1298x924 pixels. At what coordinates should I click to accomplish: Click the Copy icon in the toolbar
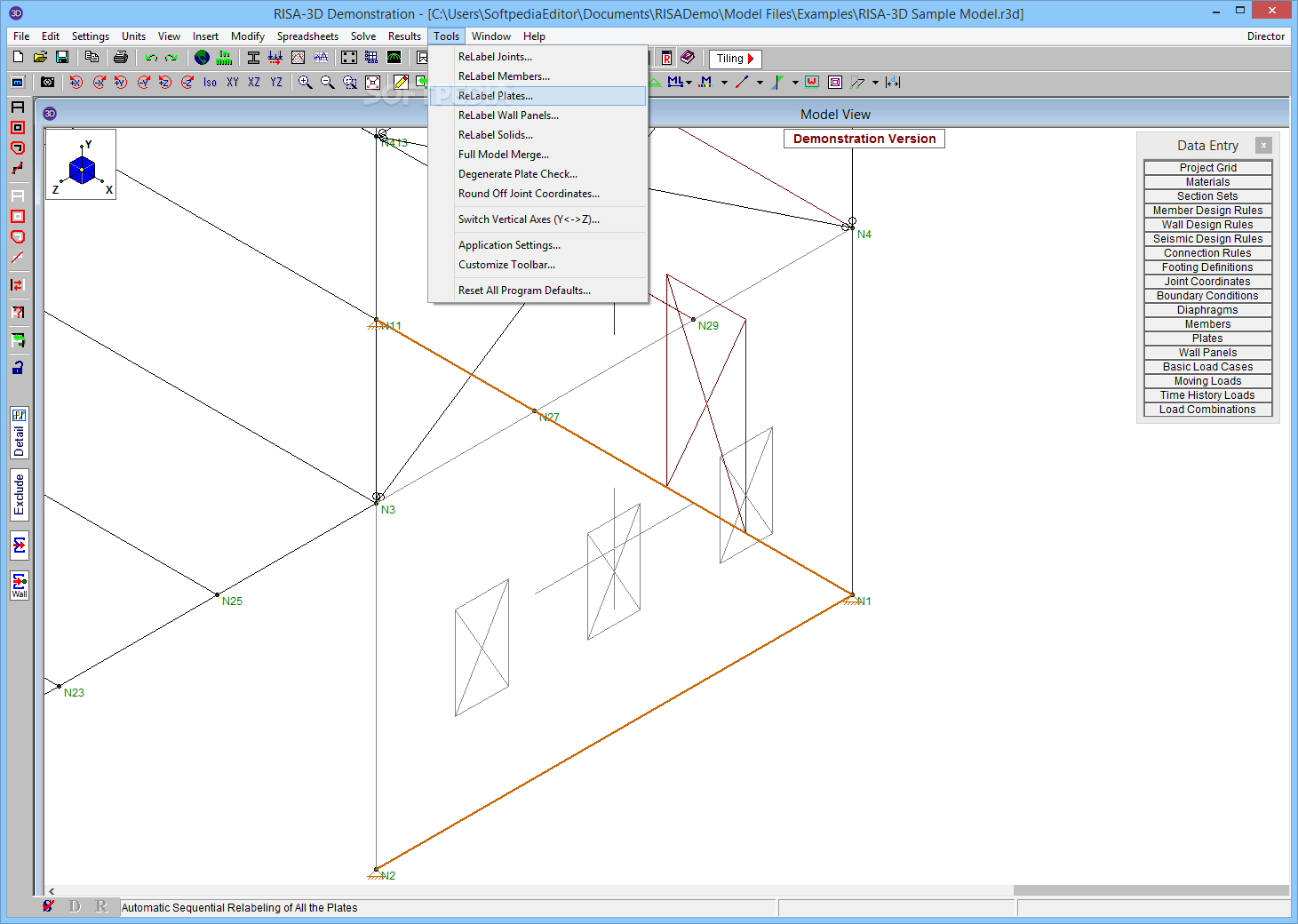click(92, 57)
